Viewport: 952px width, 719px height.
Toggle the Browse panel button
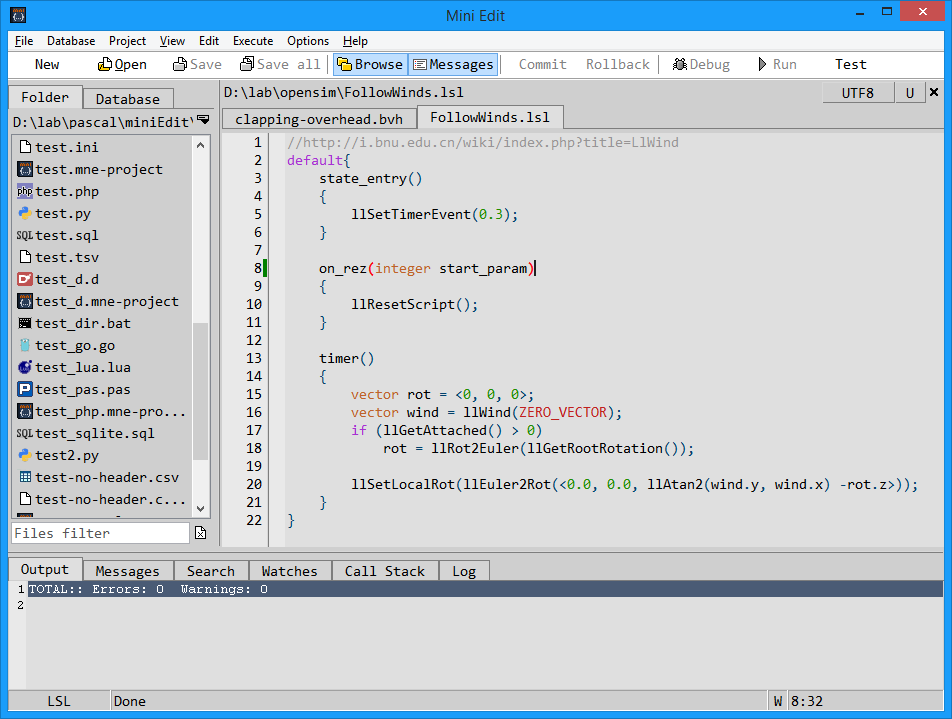click(x=369, y=64)
